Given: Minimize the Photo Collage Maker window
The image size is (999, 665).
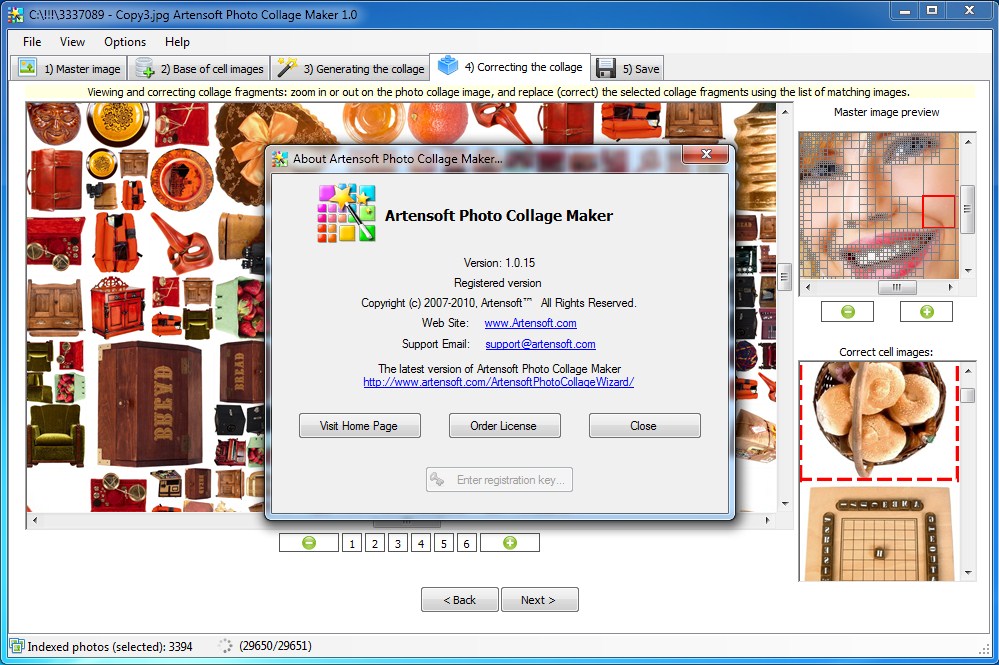Looking at the screenshot, I should [x=905, y=11].
